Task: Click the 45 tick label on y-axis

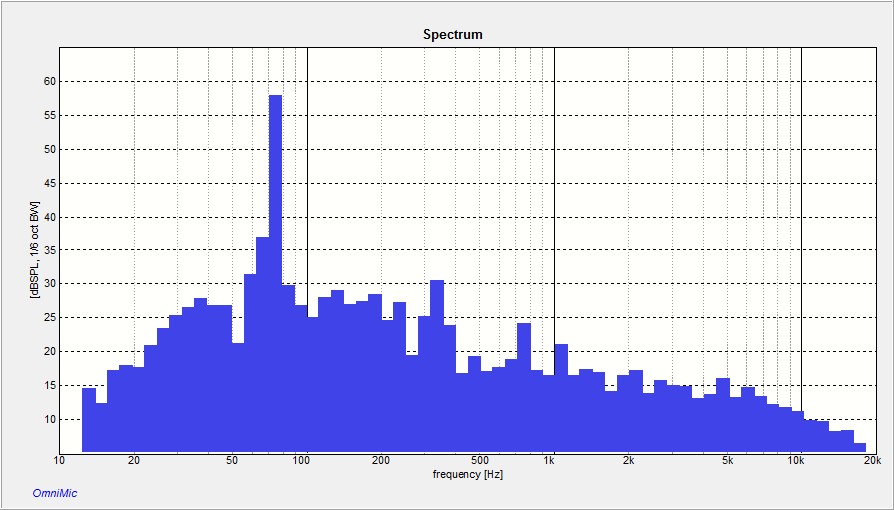Action: 50,183
